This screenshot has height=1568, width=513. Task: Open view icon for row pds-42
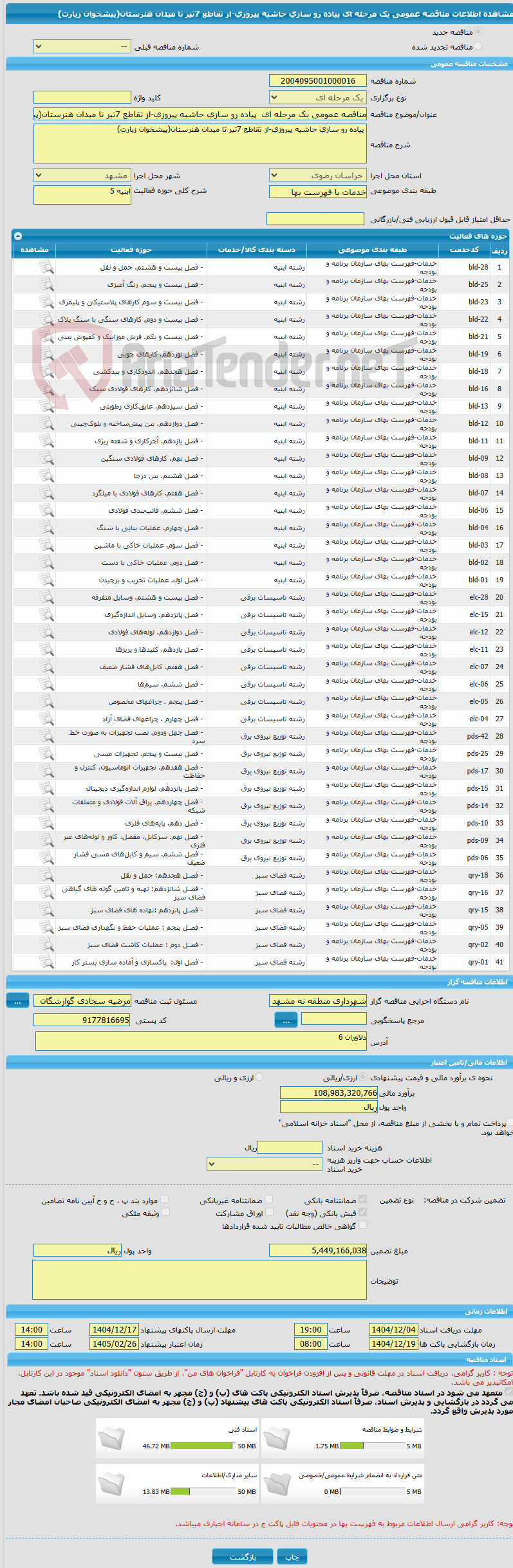(x=46, y=736)
